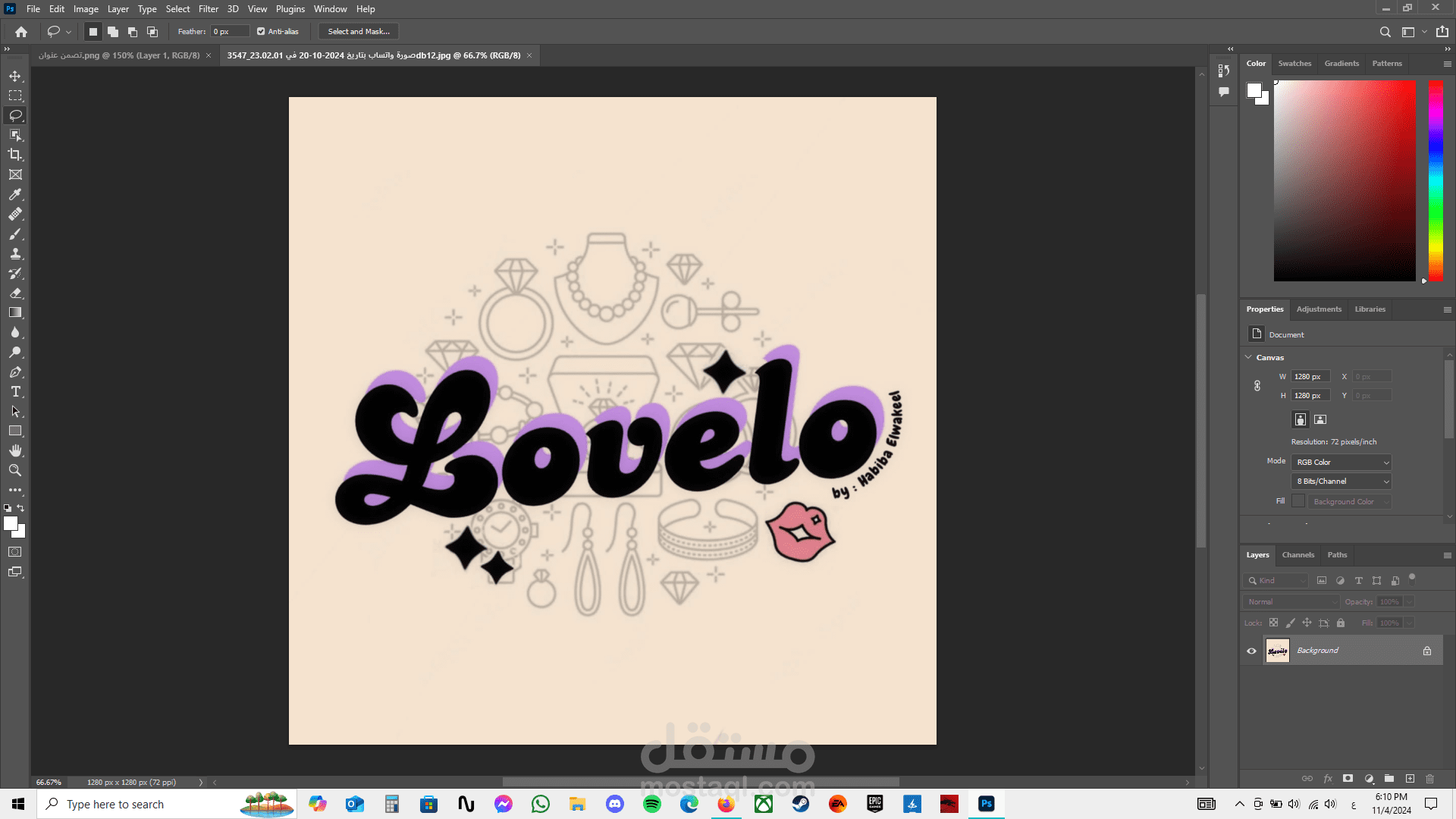The width and height of the screenshot is (1456, 819).
Task: Select the History Brush tool
Action: [x=15, y=273]
